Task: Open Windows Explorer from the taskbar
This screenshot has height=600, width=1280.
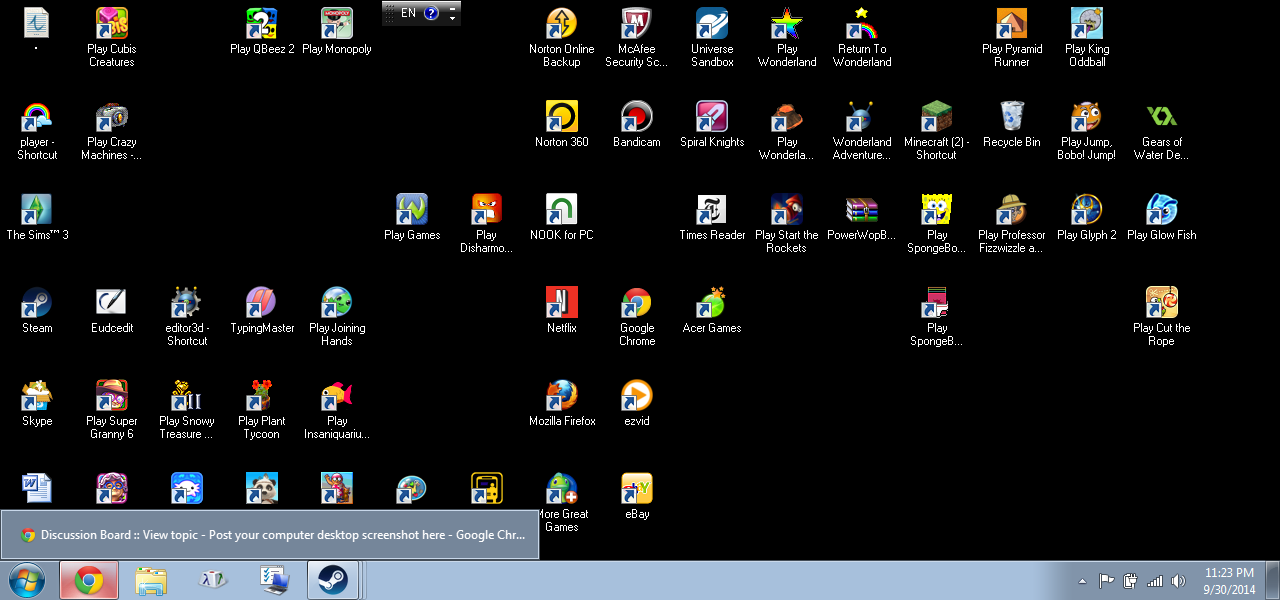Action: point(151,580)
